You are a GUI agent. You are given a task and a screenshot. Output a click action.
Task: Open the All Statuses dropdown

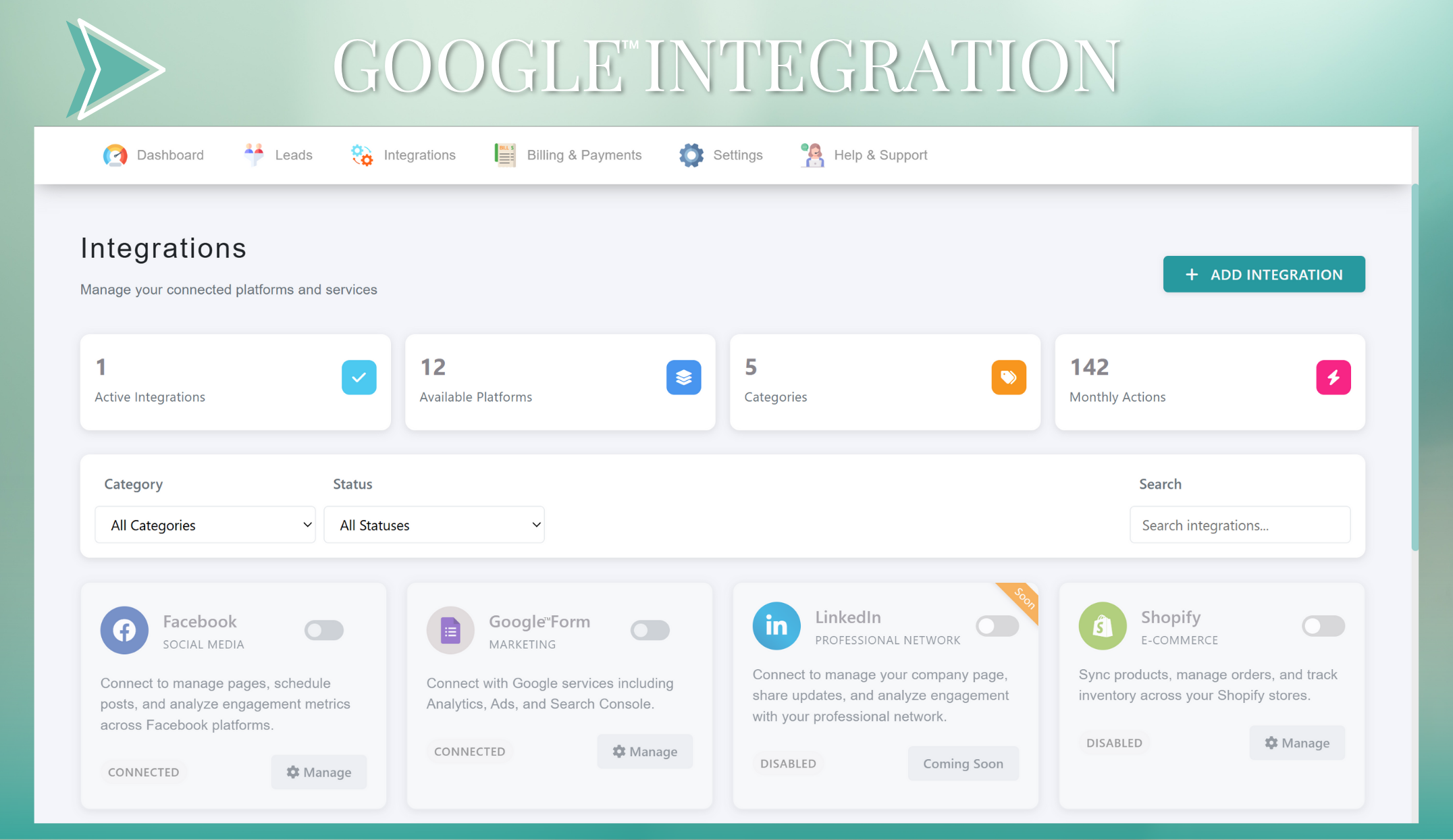[434, 525]
